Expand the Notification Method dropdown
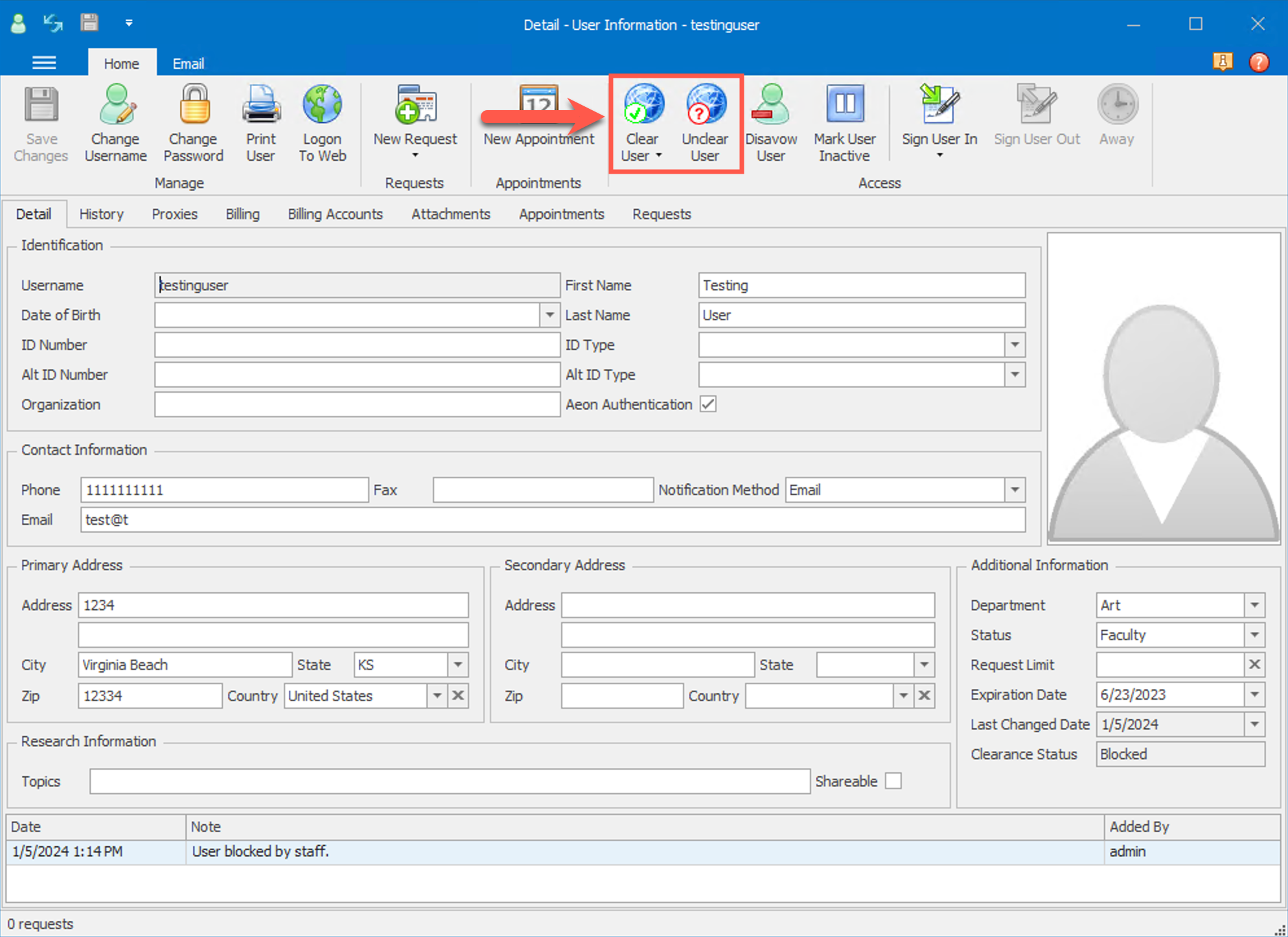The width and height of the screenshot is (1288, 937). click(x=1015, y=490)
